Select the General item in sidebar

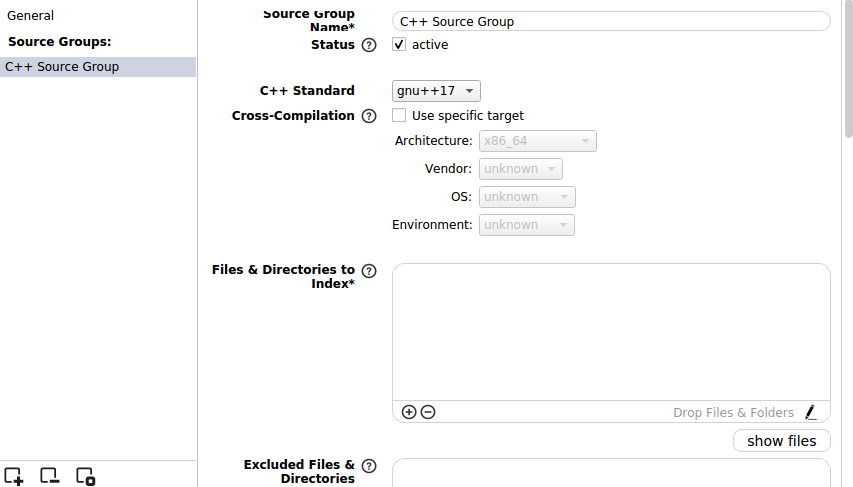31,16
